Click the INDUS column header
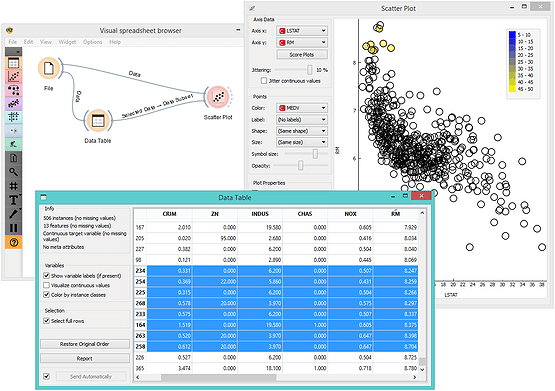555x391 pixels. tap(260, 214)
